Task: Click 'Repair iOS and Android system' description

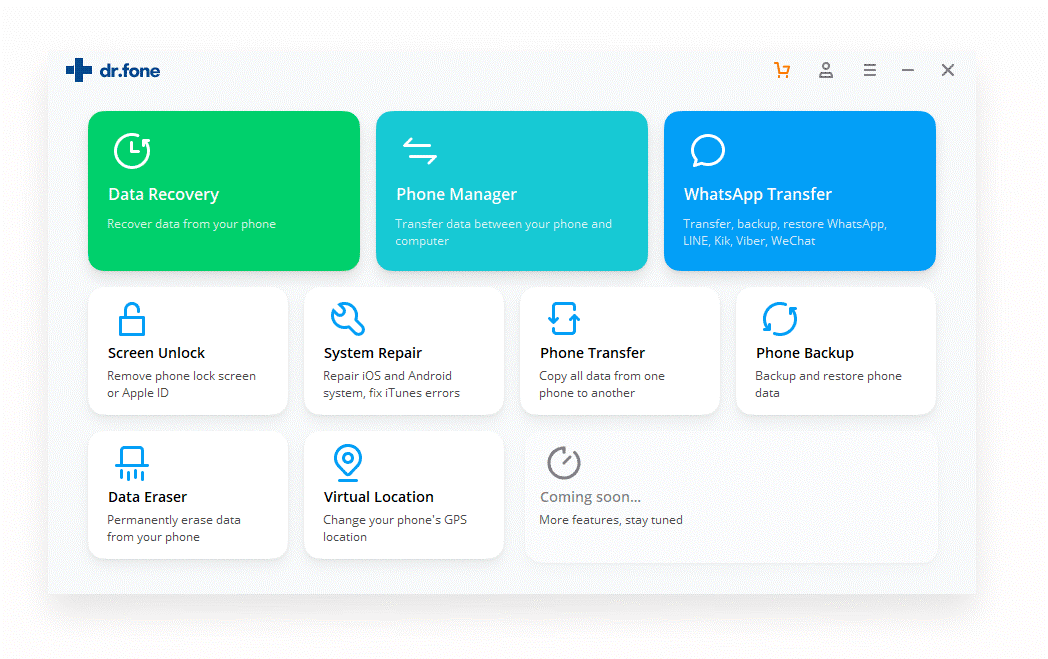Action: coord(392,384)
